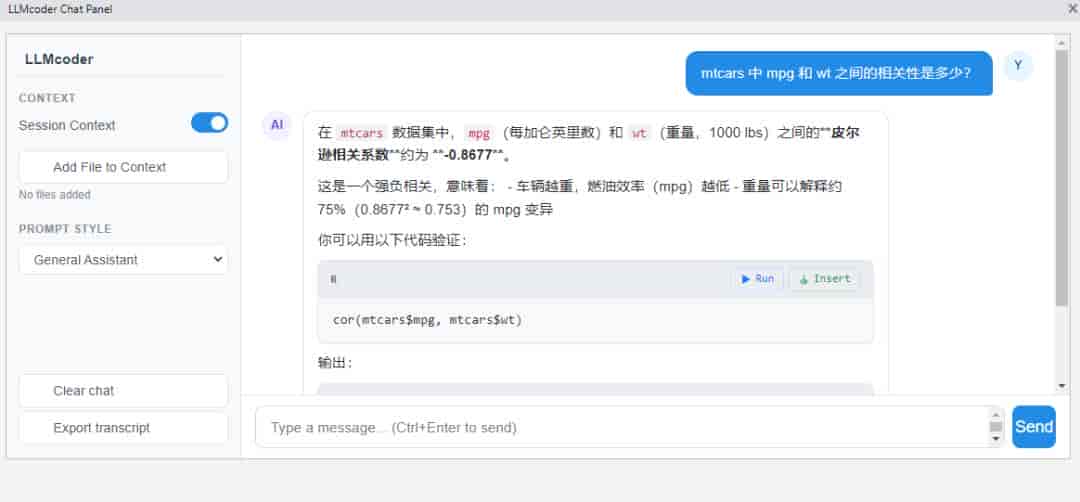Click the user Y avatar icon
Screen dimensions: 1080x502
[1018, 66]
